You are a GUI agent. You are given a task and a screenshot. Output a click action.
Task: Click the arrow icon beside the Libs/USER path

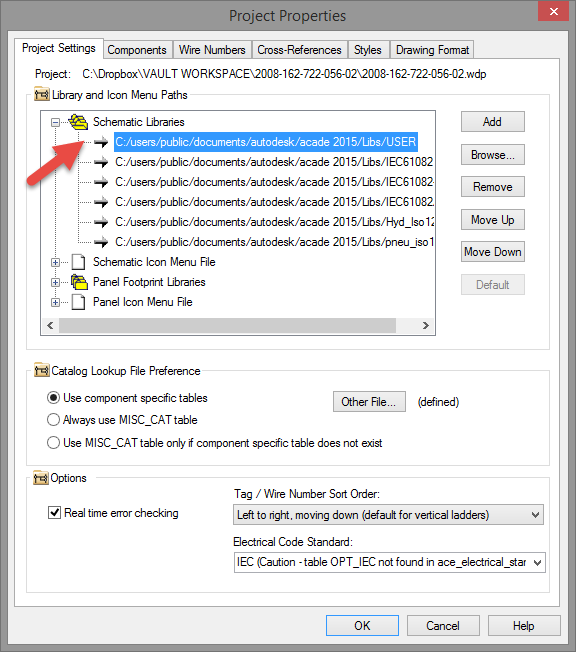click(x=101, y=142)
